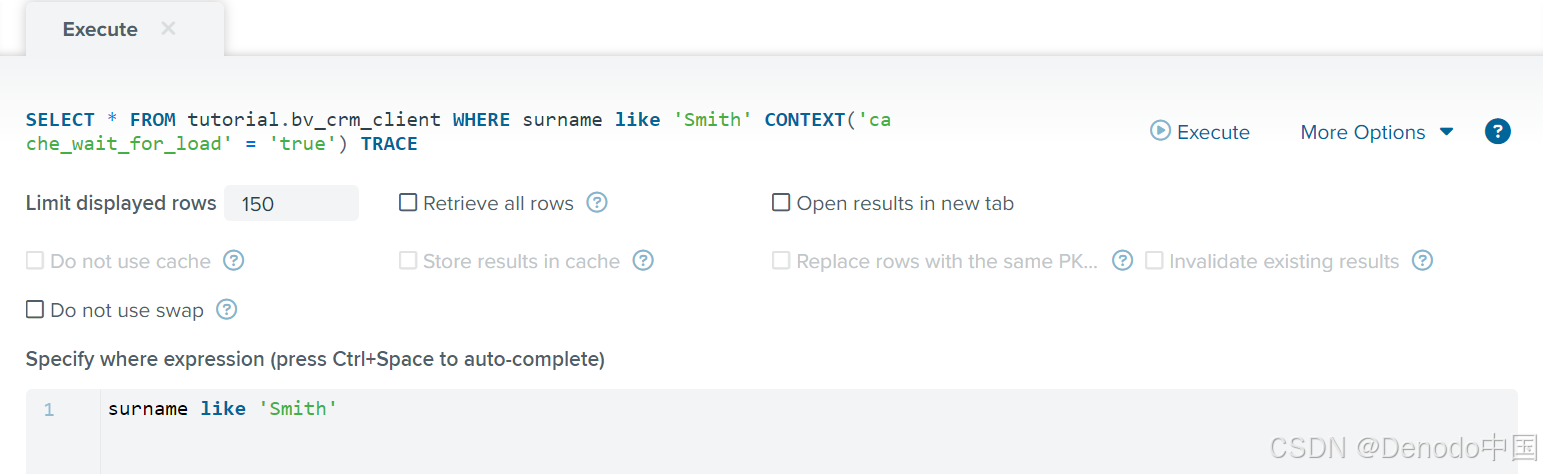Select the Execute tab
Viewport: 1543px width, 474px height.
[100, 29]
